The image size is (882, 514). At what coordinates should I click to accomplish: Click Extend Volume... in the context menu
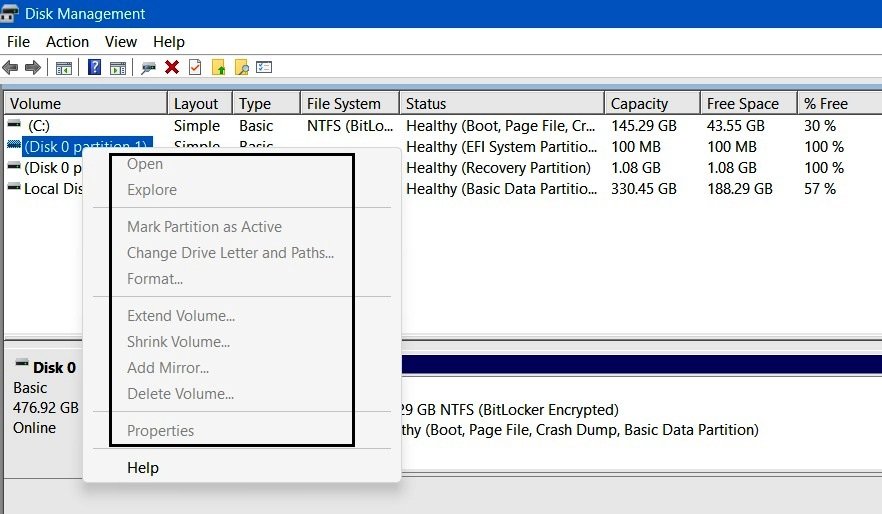pyautogui.click(x=181, y=316)
